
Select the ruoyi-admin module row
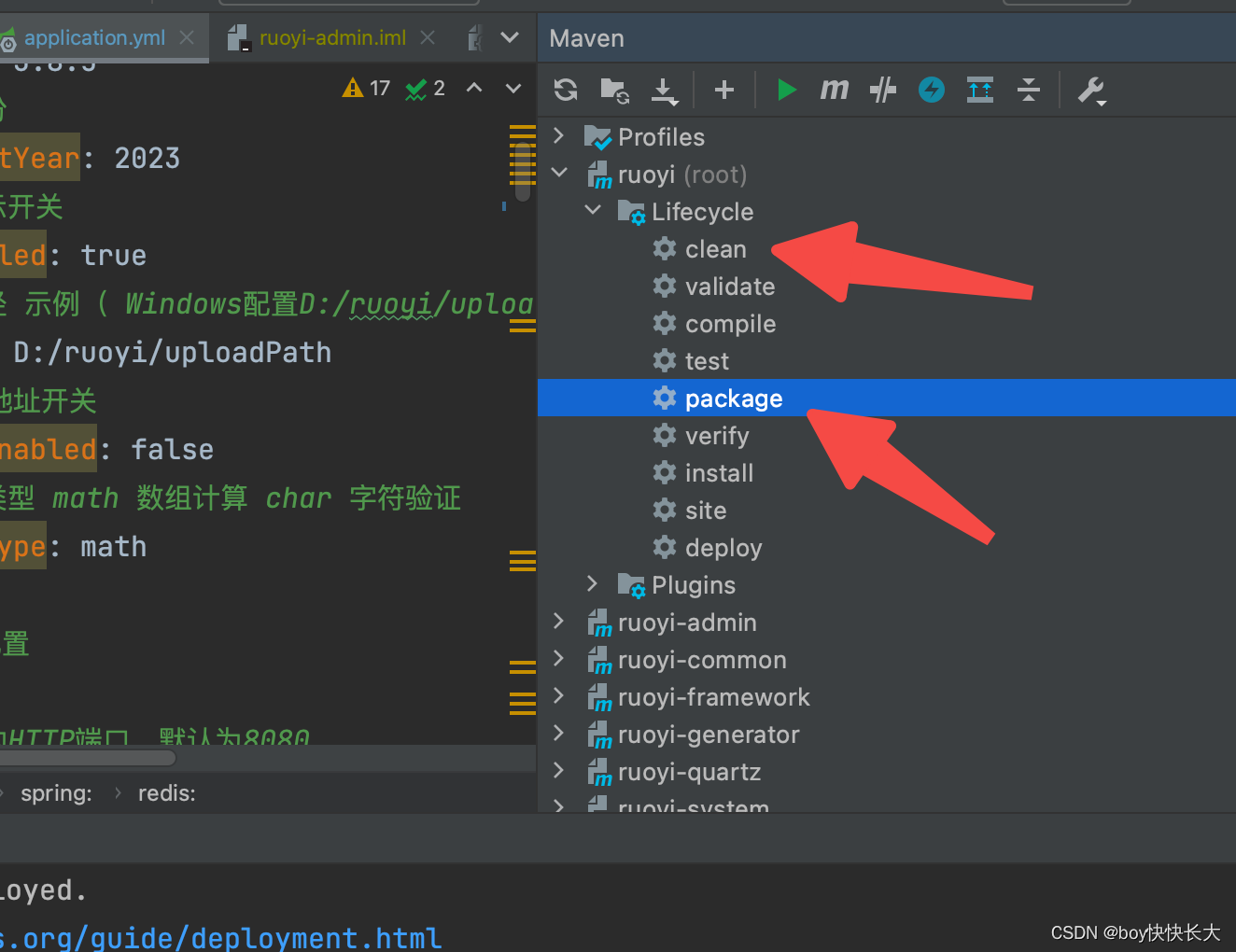(887, 623)
